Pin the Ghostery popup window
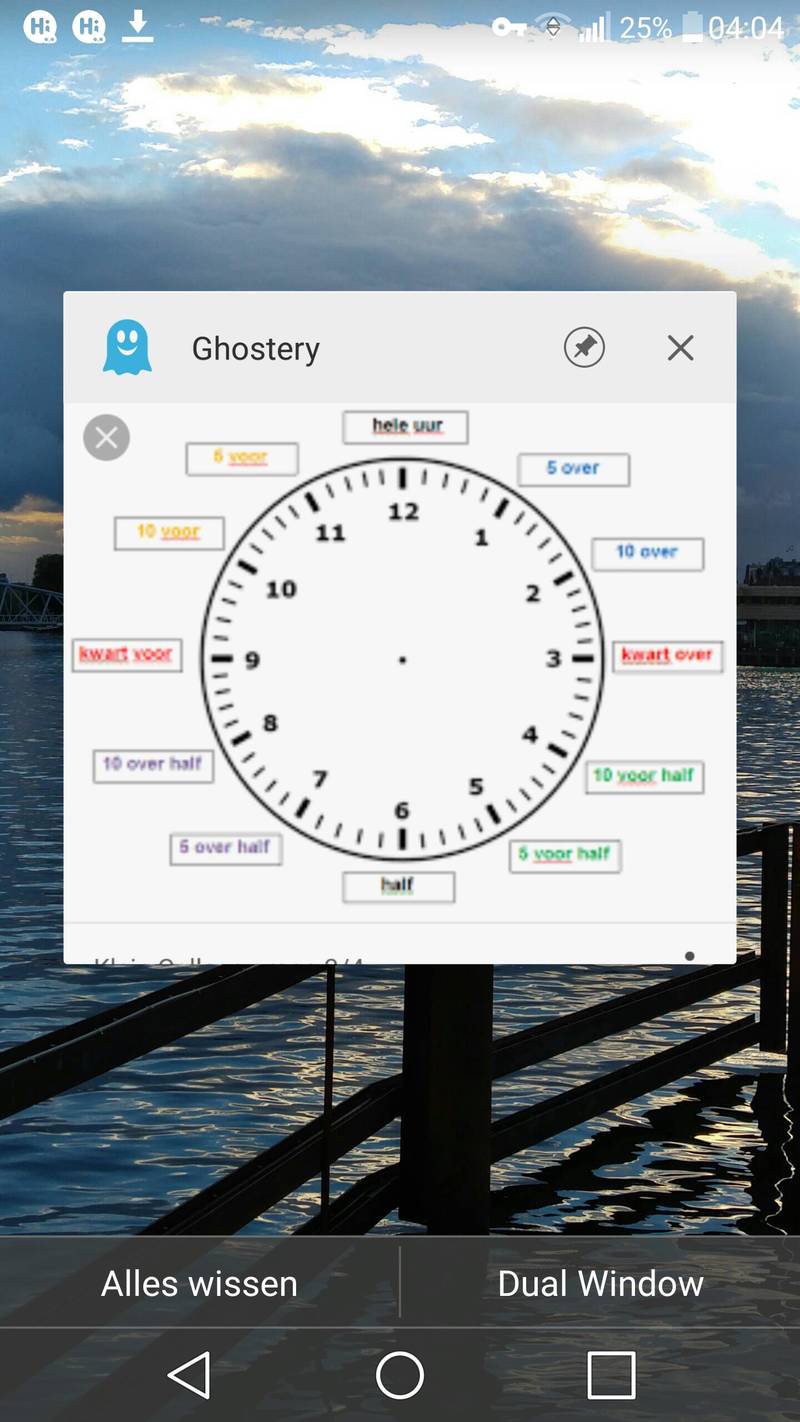 click(x=585, y=347)
